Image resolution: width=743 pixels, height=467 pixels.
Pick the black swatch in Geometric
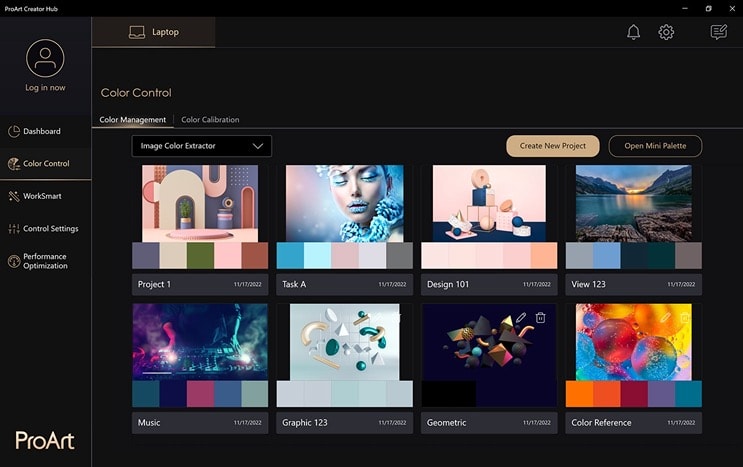click(x=448, y=394)
